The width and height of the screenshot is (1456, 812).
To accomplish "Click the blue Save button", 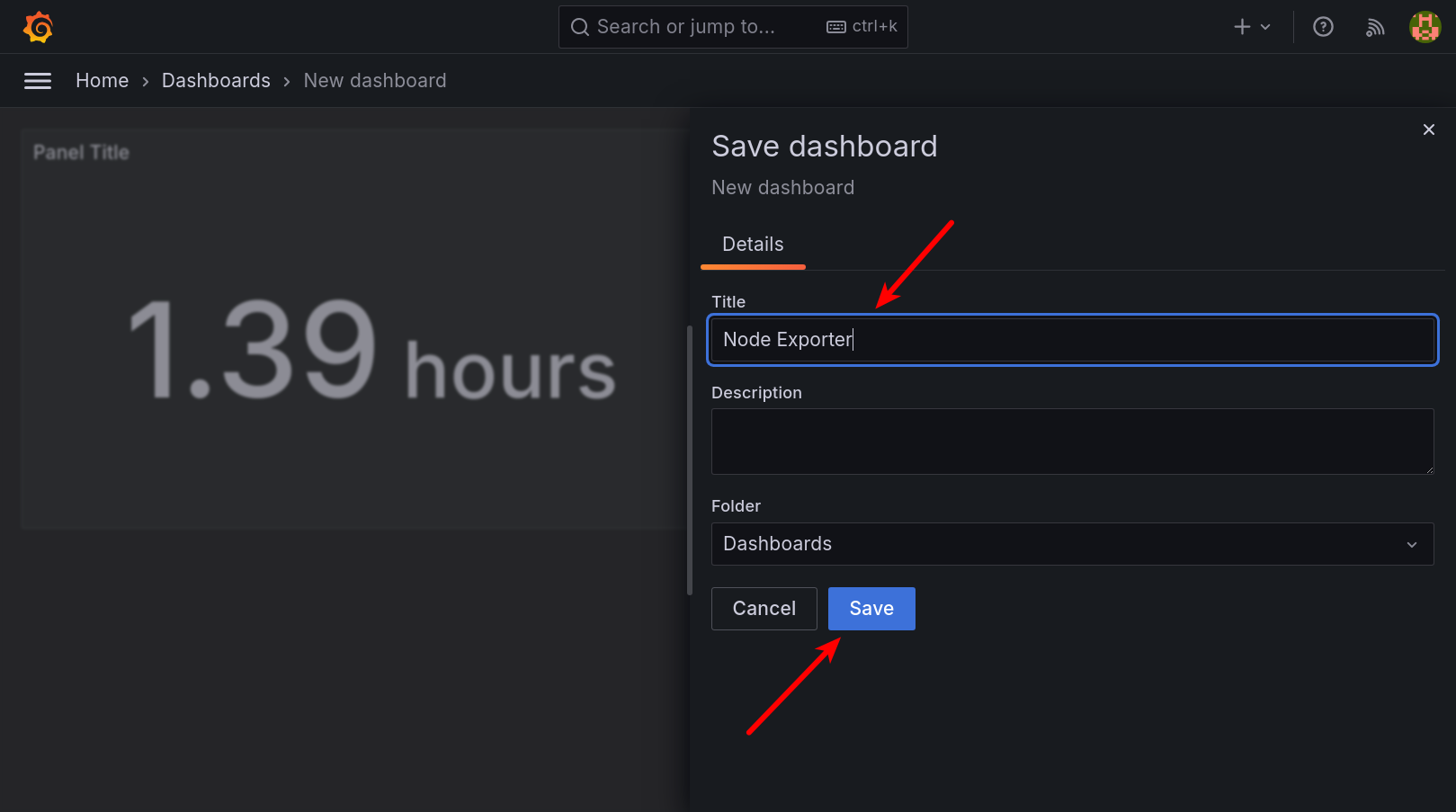I will click(x=871, y=609).
